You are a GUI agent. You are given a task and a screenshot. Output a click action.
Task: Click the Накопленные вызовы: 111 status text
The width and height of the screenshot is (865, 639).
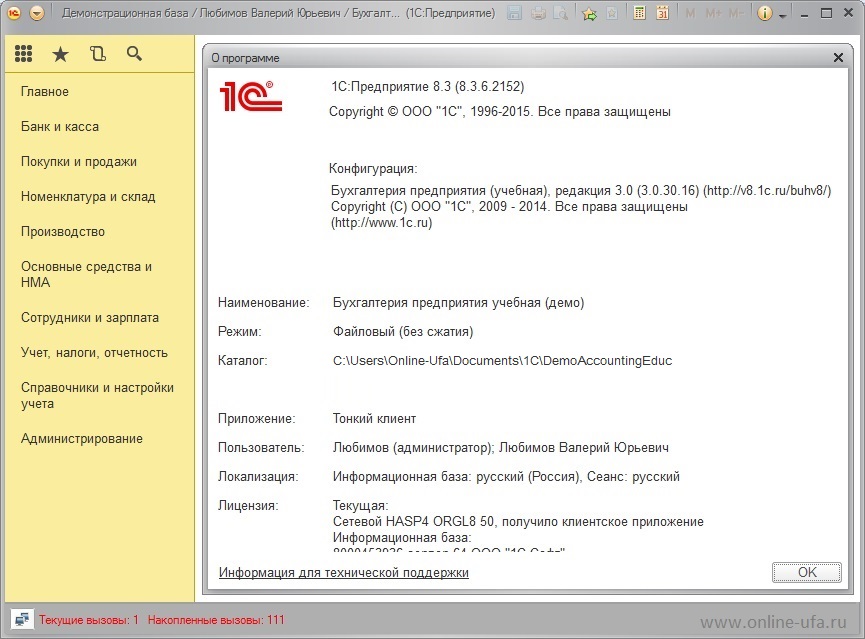click(x=216, y=620)
